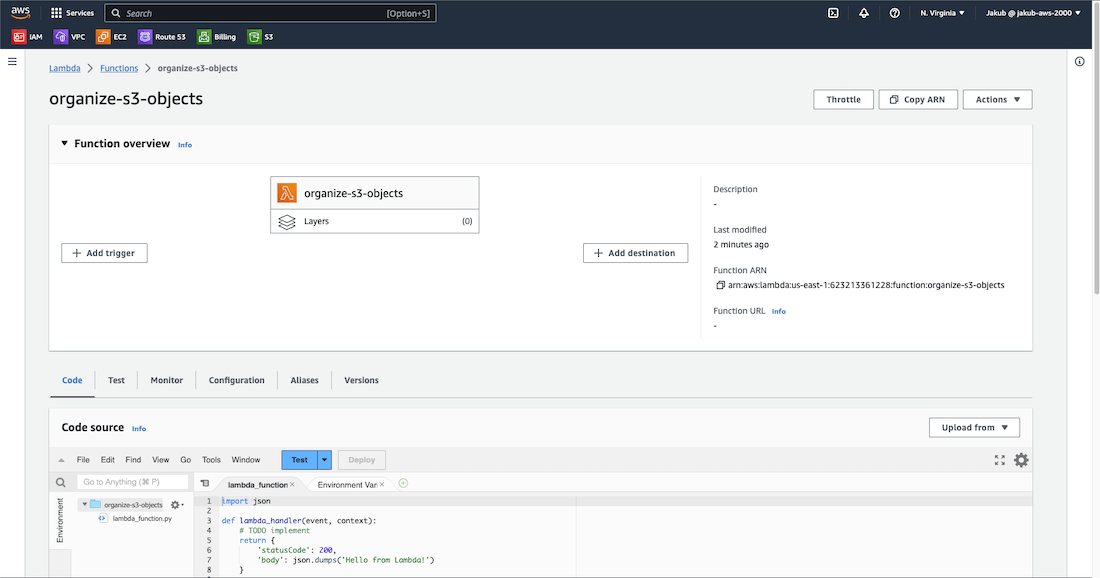Open the CloudShell terminal icon

pyautogui.click(x=833, y=13)
